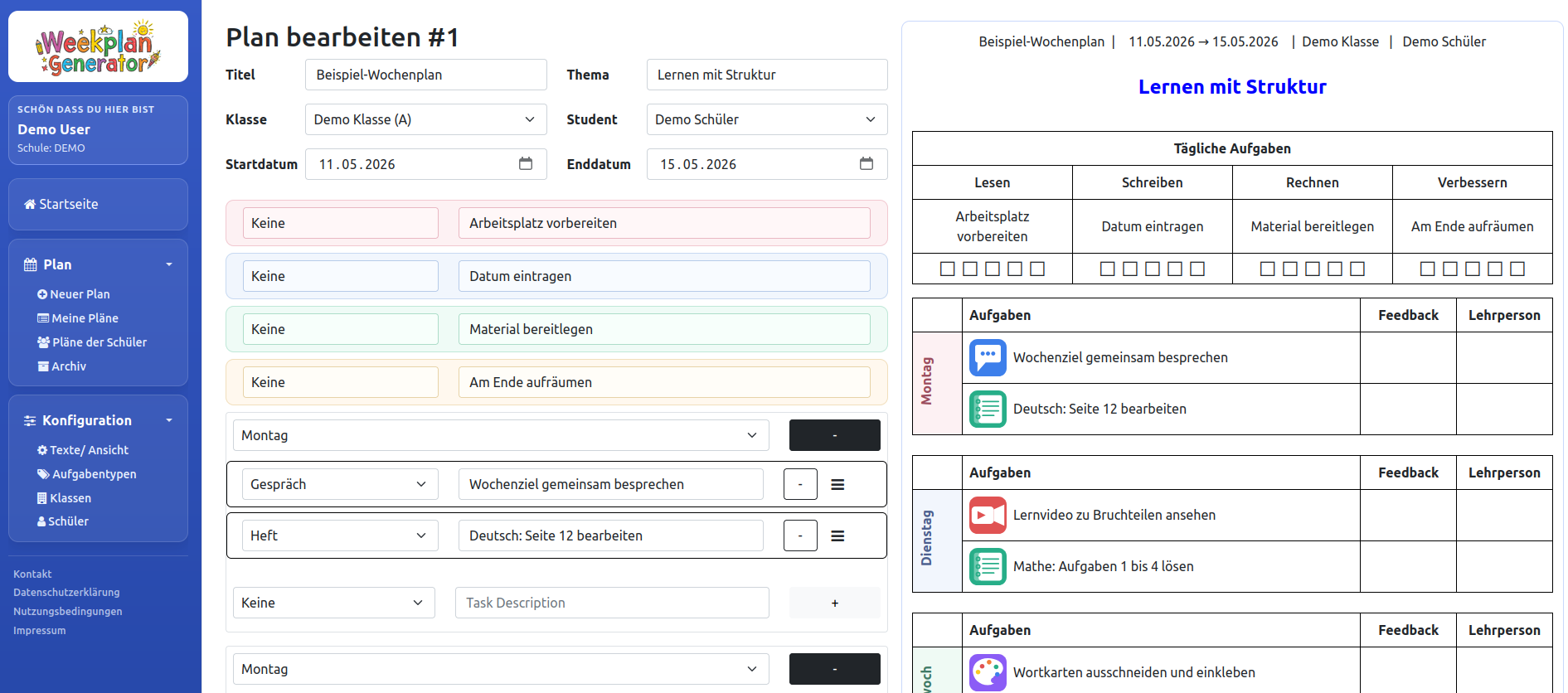
Task: Open Meine Pläne in the sidebar
Action: tap(78, 318)
